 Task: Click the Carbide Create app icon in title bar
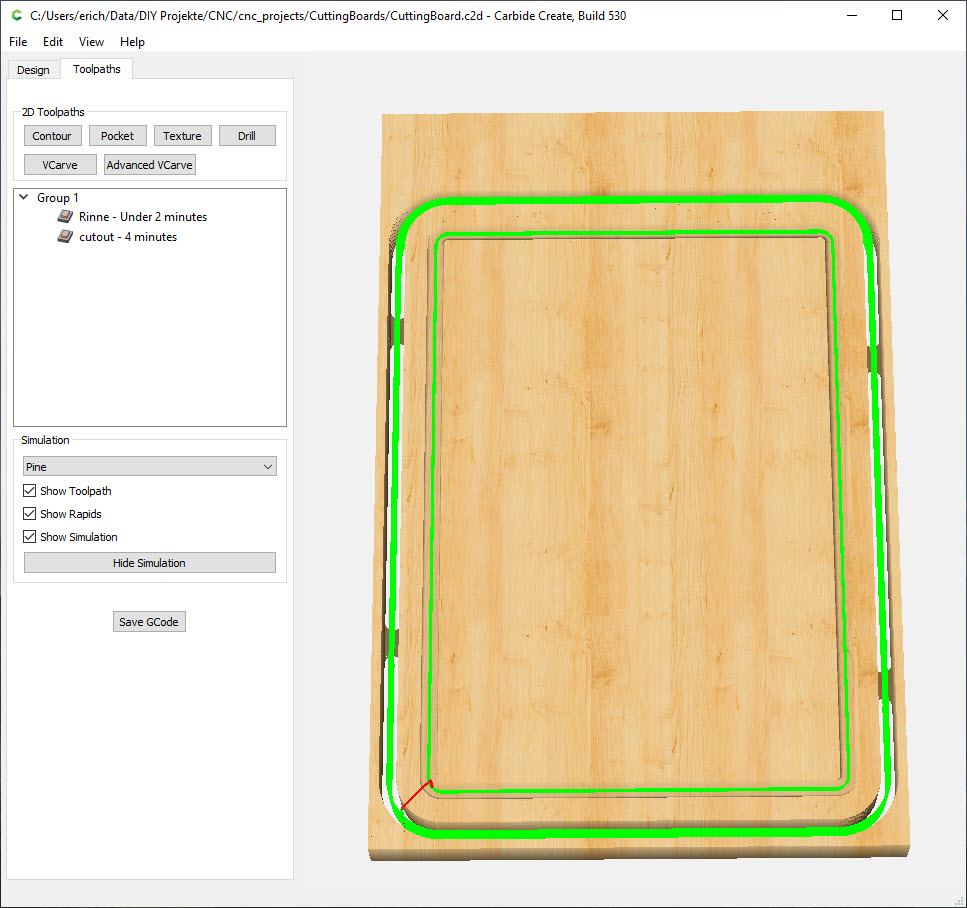click(x=15, y=15)
